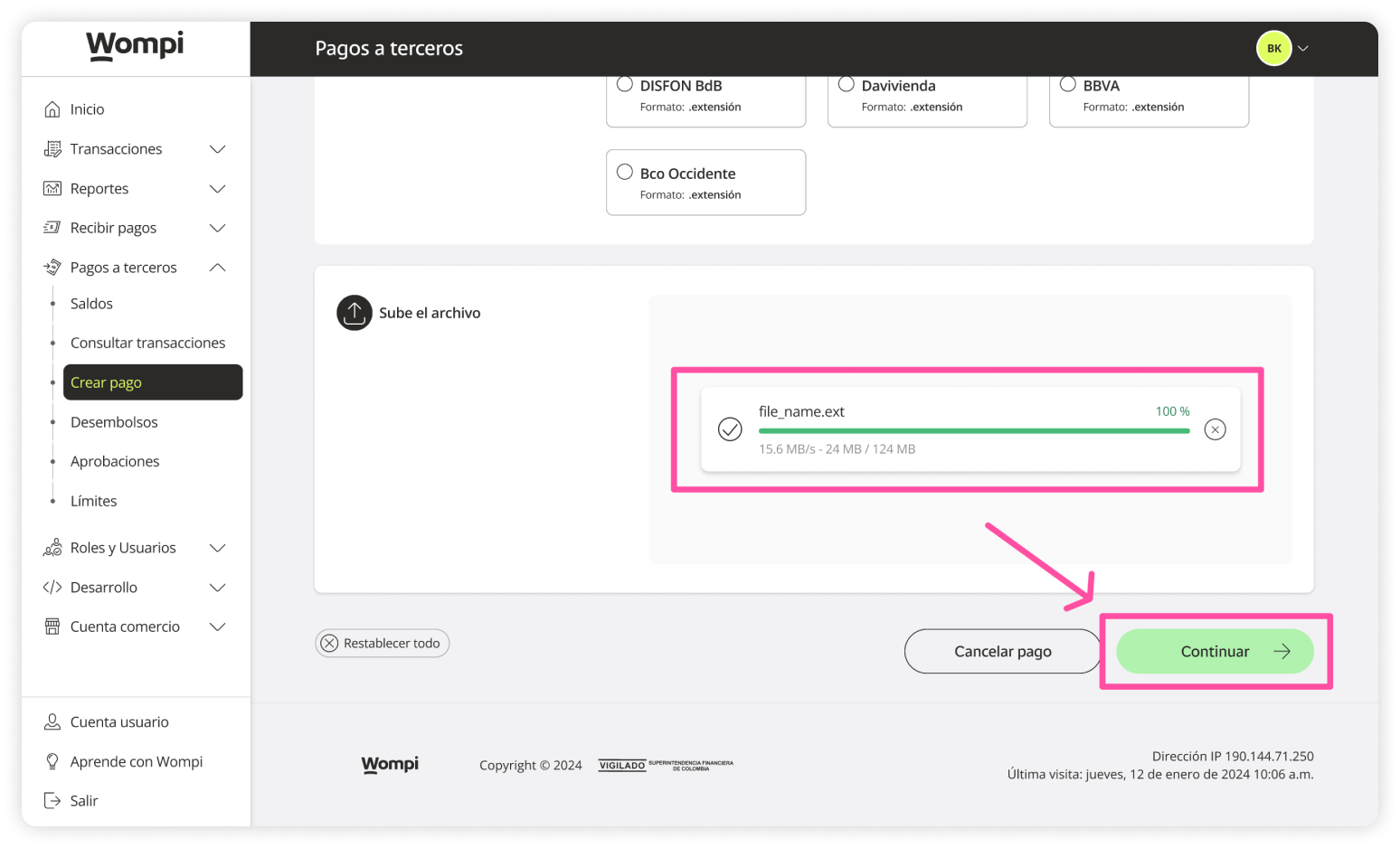Image resolution: width=1400 pixels, height=848 pixels.
Task: Click the Desarrollo code icon
Action: point(53,587)
